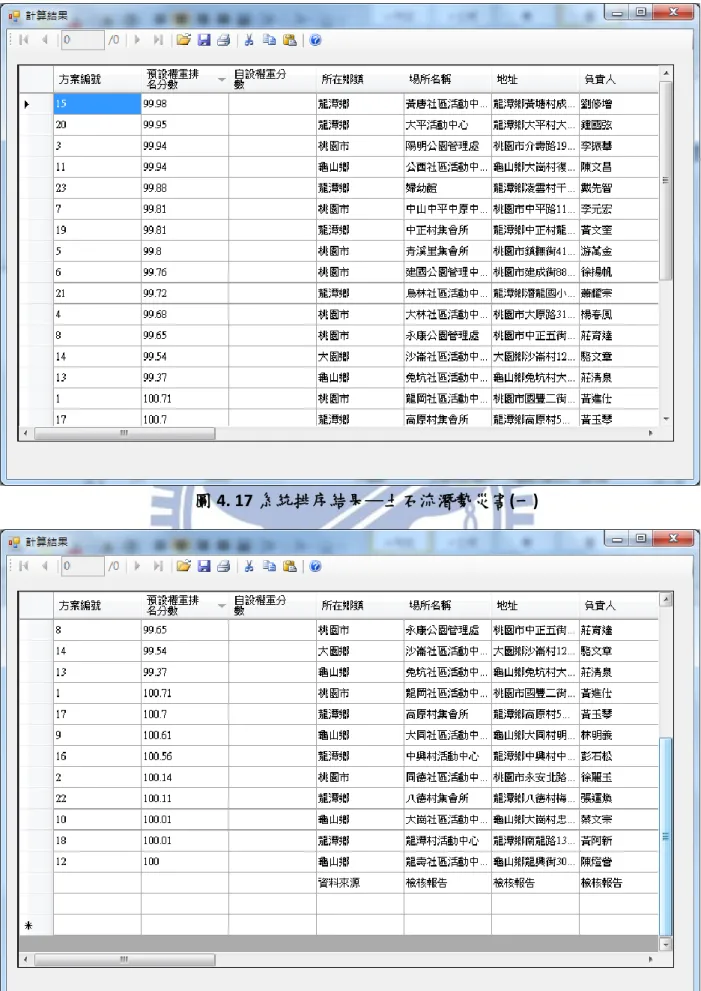The image size is (701, 991).
Task: Cut with scissors icon in upper window toolbar
Action: [x=249, y=40]
